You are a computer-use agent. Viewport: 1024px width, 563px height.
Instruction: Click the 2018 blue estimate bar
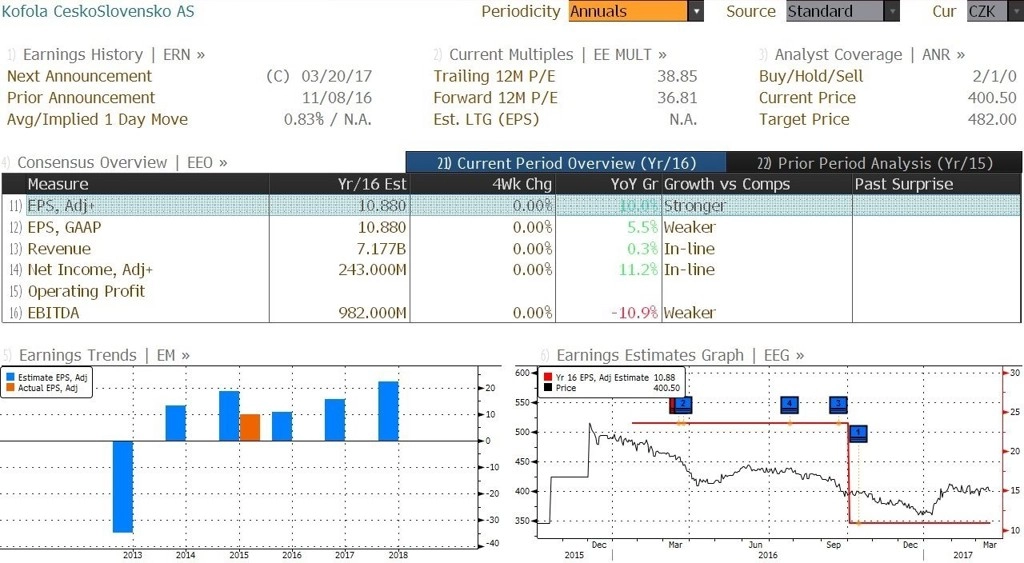point(388,411)
